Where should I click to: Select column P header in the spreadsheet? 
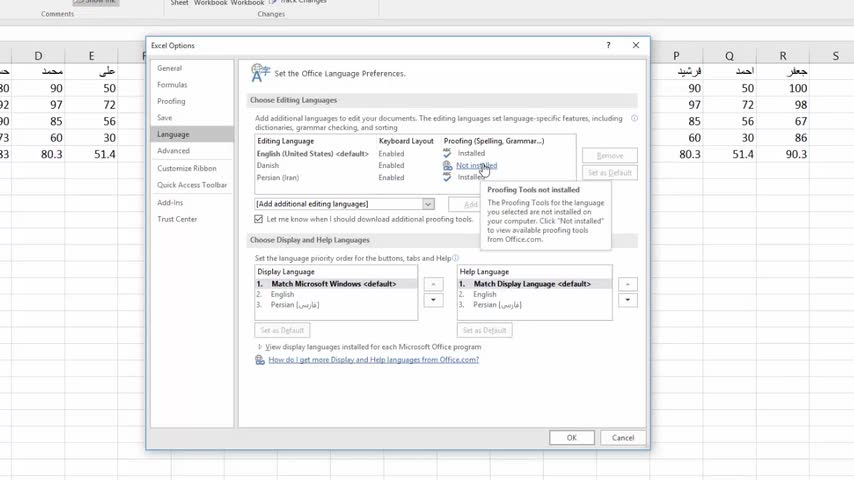click(x=676, y=56)
